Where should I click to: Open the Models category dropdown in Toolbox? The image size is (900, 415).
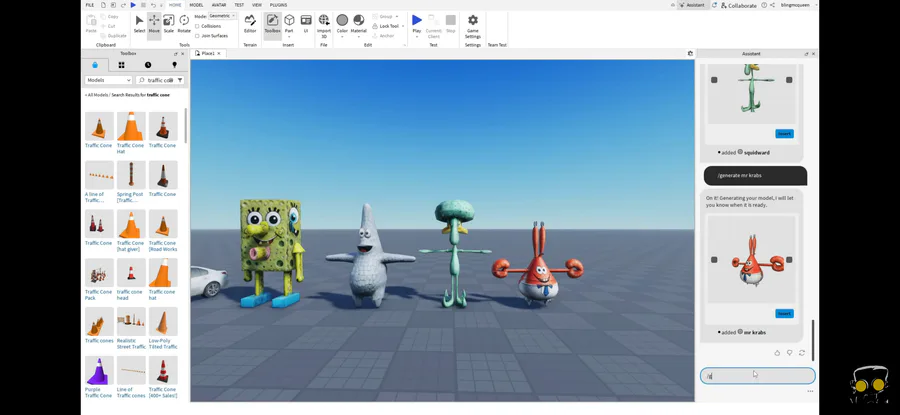[x=108, y=80]
